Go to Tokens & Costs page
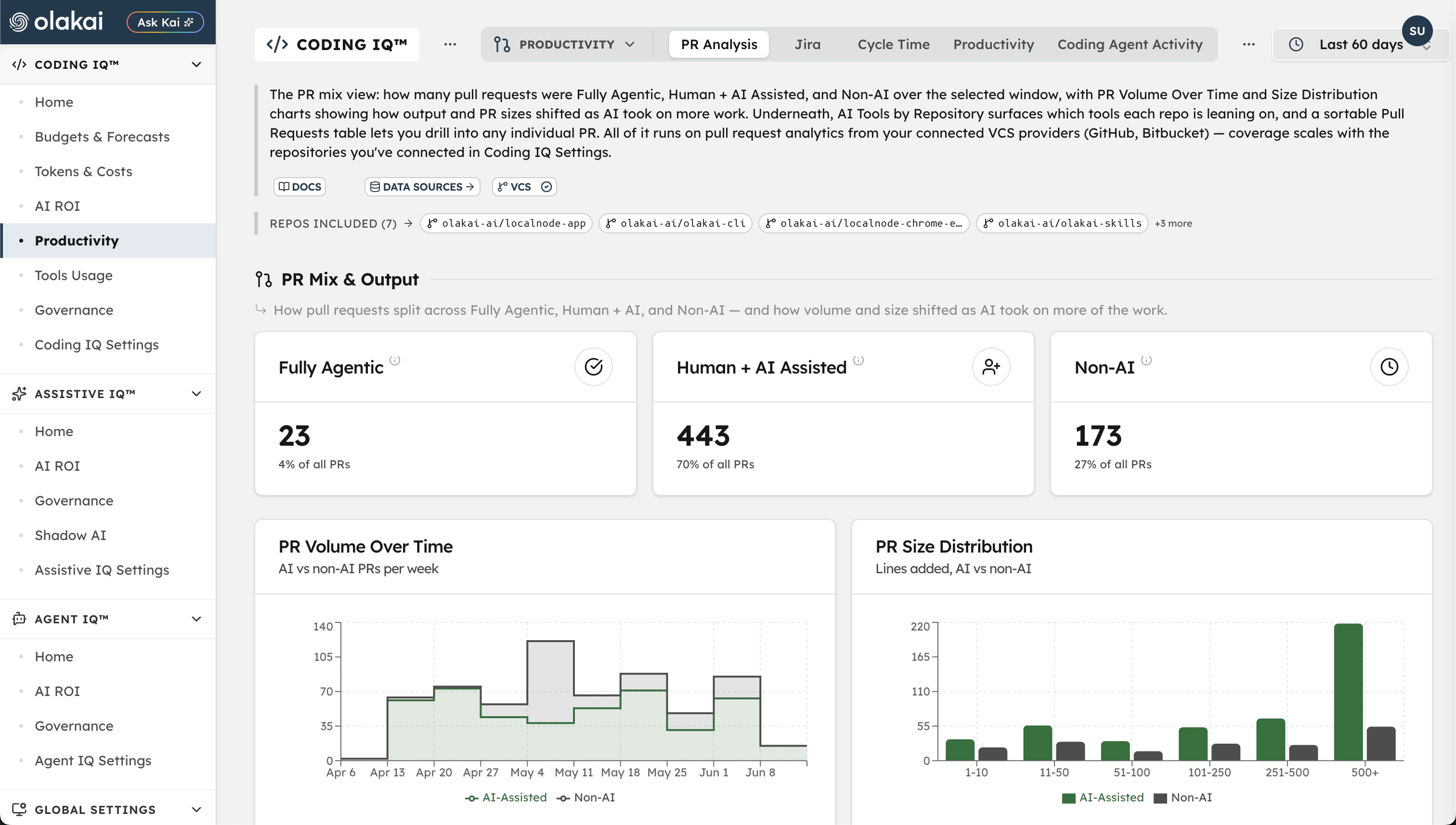The width and height of the screenshot is (1456, 825). point(83,171)
